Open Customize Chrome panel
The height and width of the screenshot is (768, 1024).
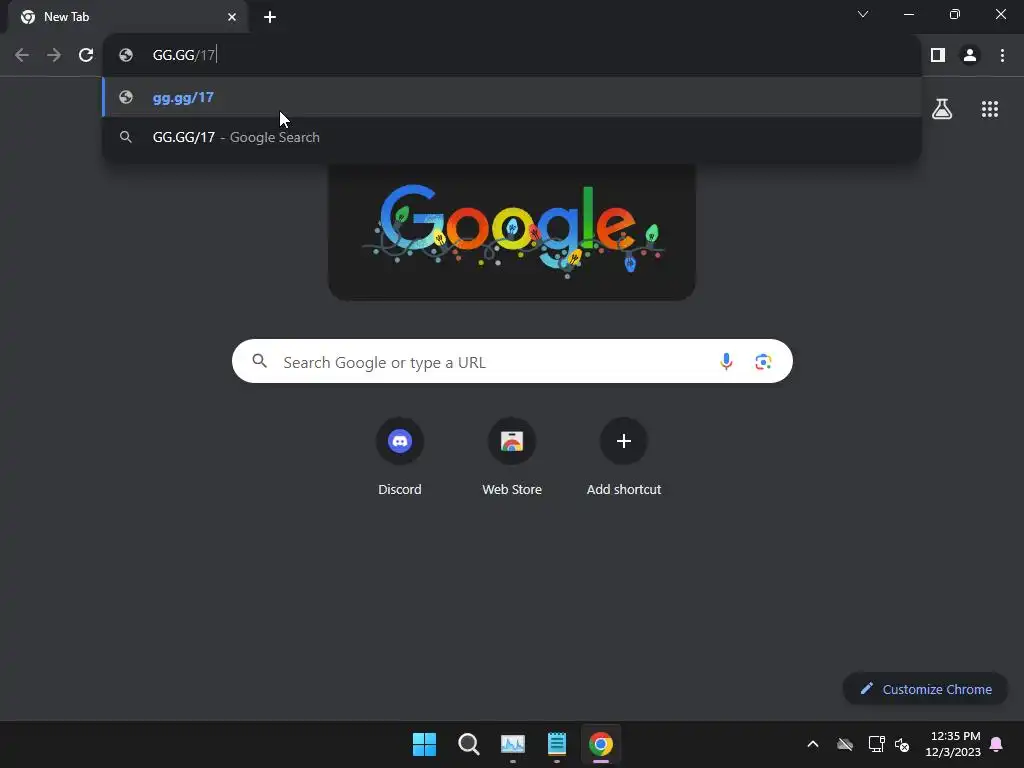(925, 689)
